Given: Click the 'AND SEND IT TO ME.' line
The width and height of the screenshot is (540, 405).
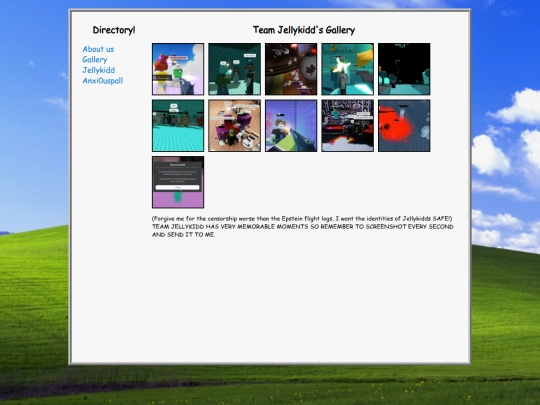Looking at the screenshot, I should coord(184,235).
